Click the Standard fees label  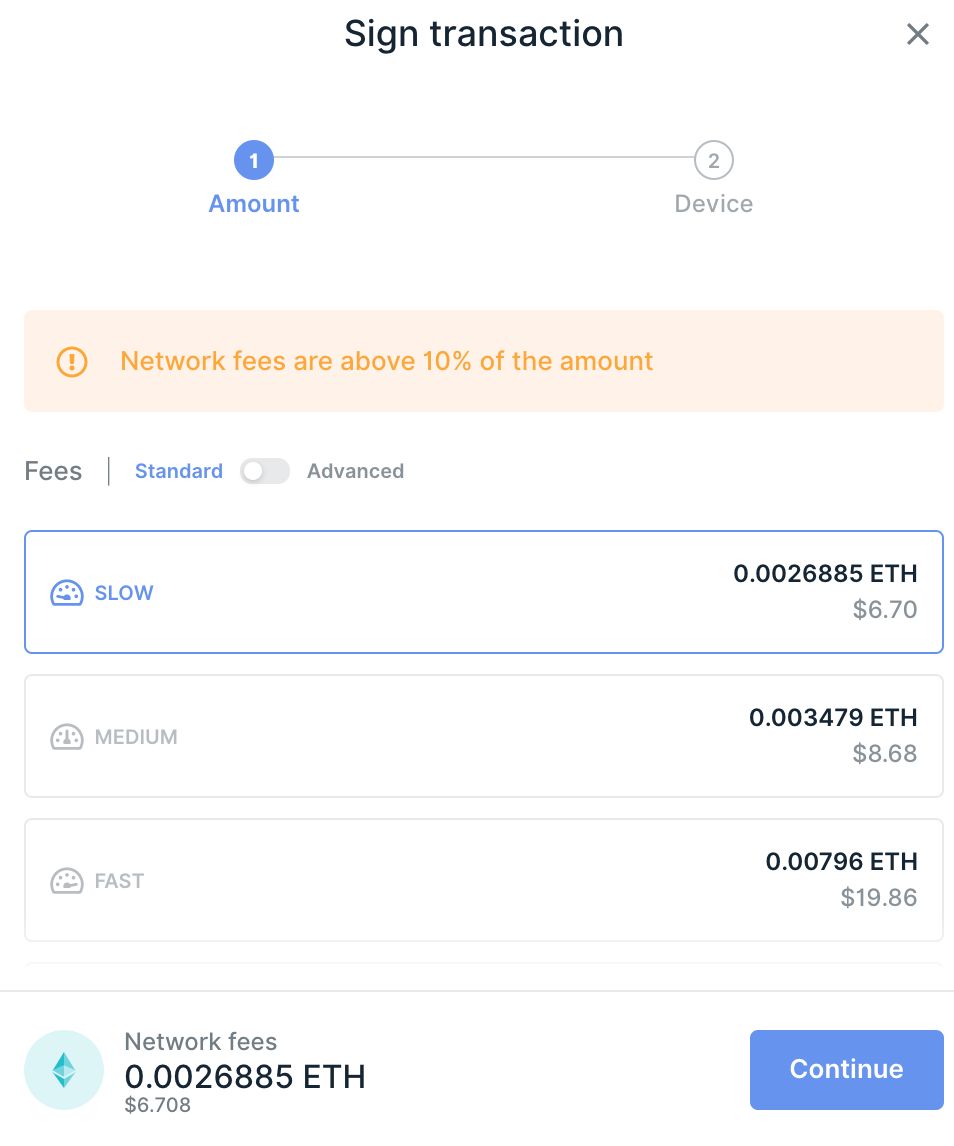click(179, 471)
